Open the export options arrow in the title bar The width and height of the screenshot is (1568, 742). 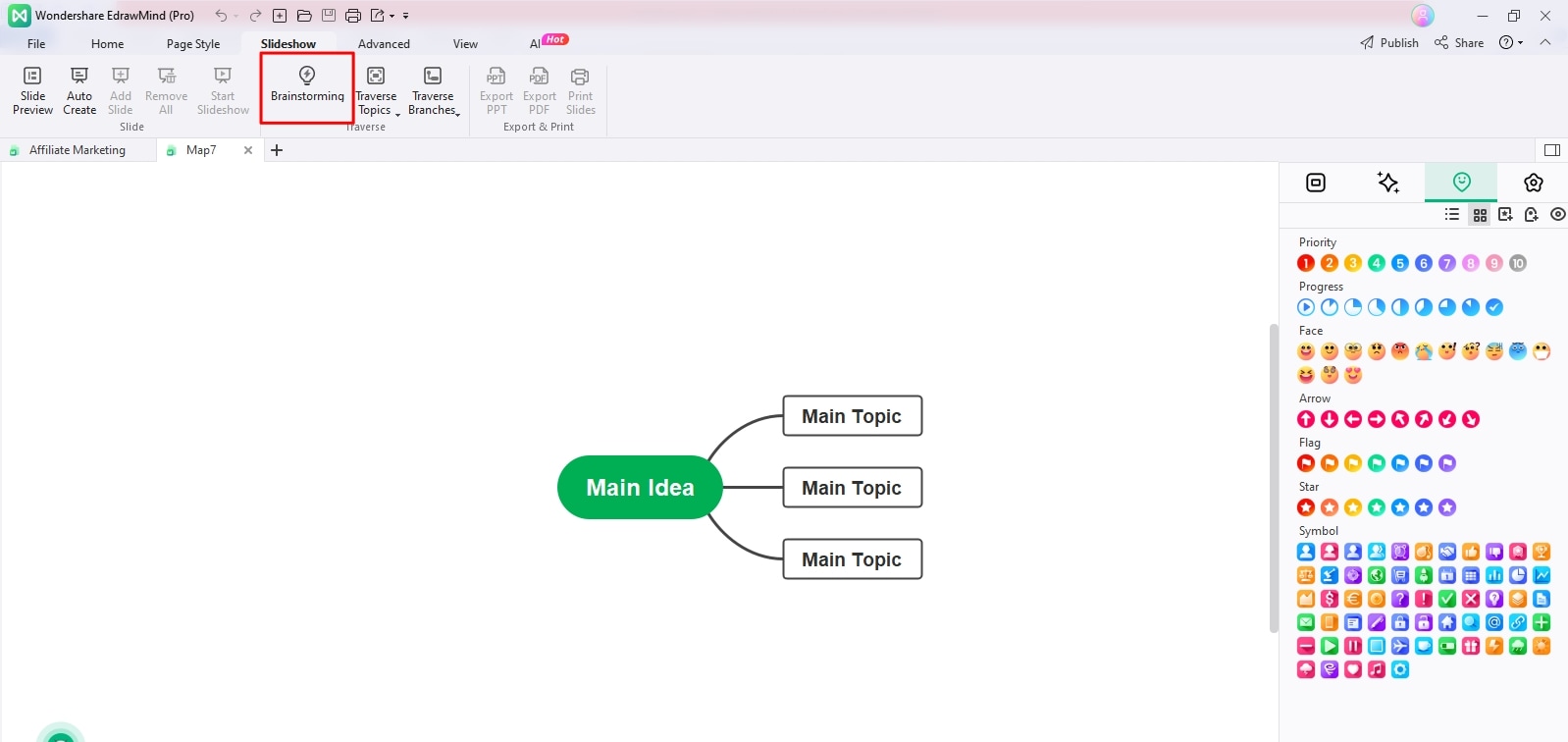(392, 16)
